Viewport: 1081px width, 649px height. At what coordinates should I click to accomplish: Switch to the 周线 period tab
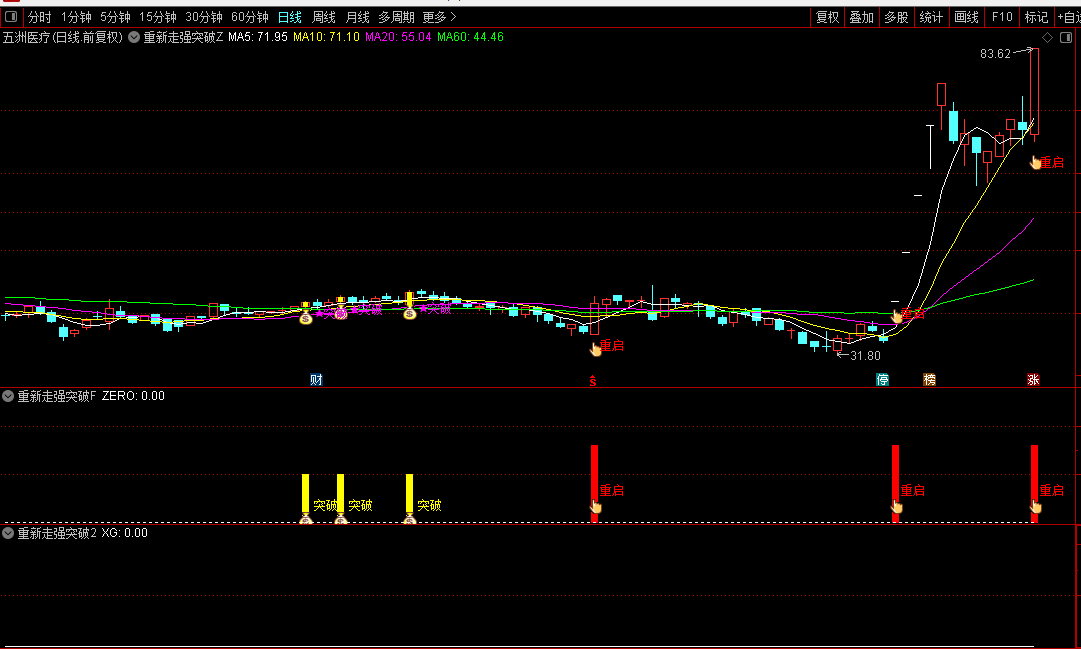(x=323, y=17)
